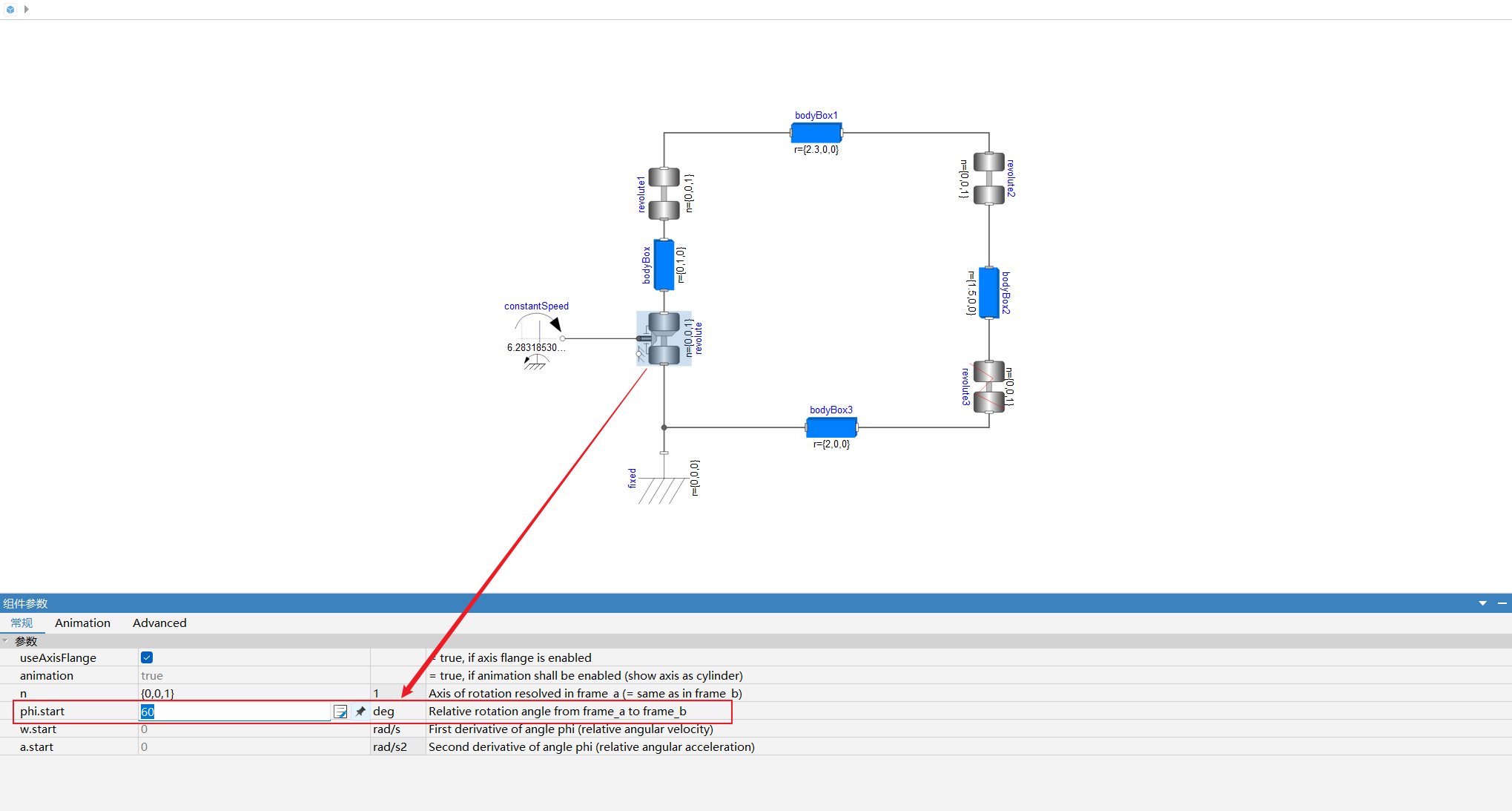
Task: Click the 'Axis of rotation resolved in frame_a' description
Action: [x=585, y=694]
